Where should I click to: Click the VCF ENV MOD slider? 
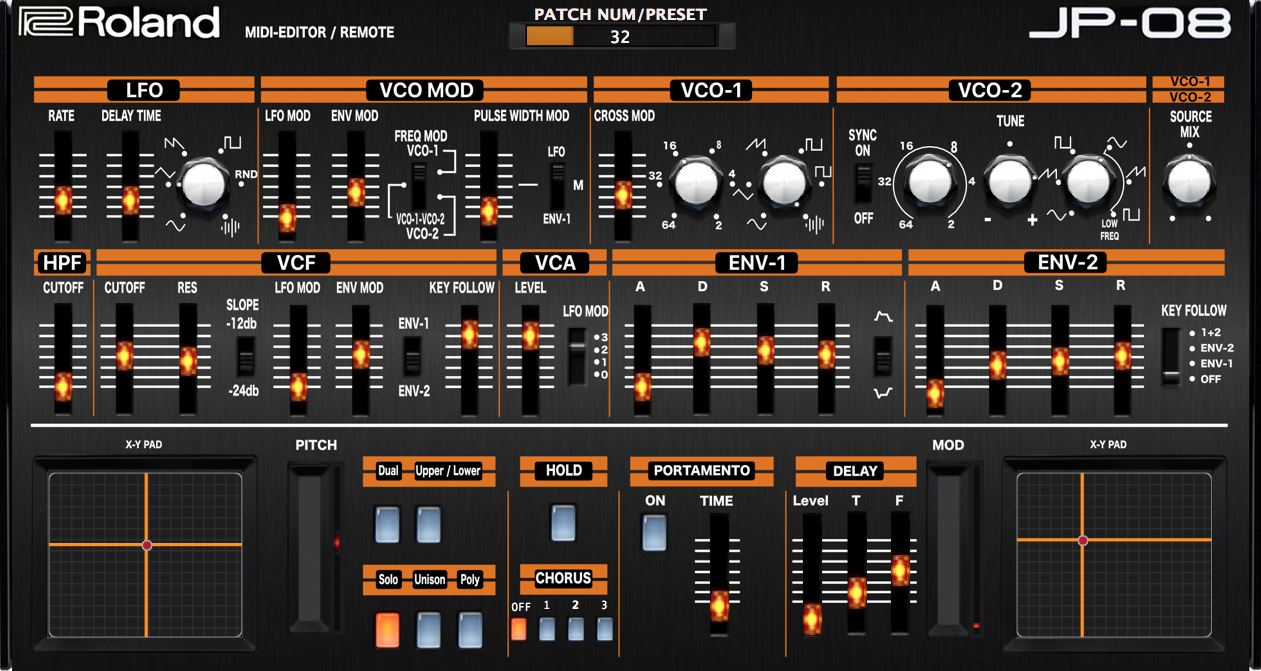(360, 359)
